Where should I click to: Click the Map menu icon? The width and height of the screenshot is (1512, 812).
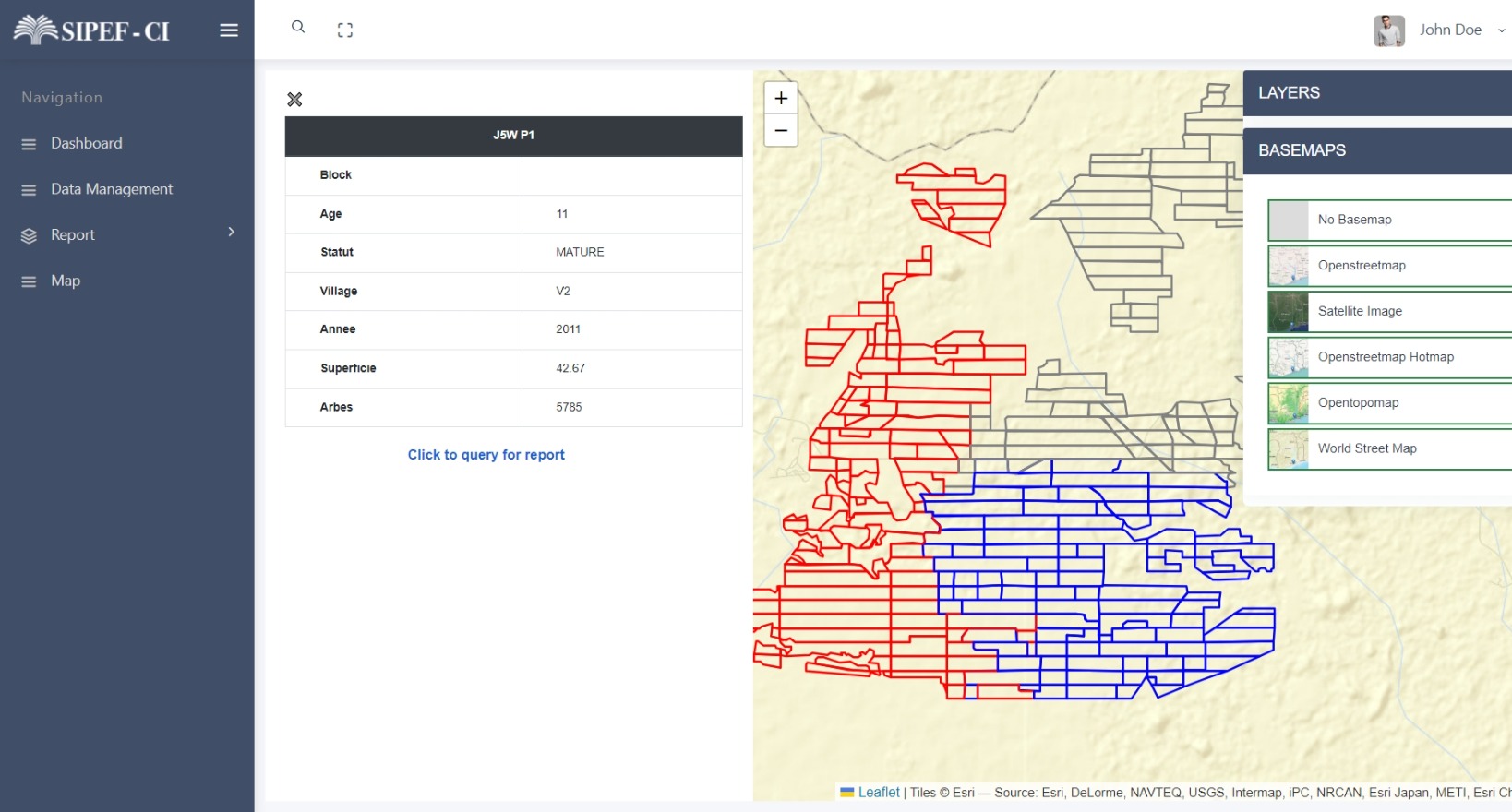29,281
